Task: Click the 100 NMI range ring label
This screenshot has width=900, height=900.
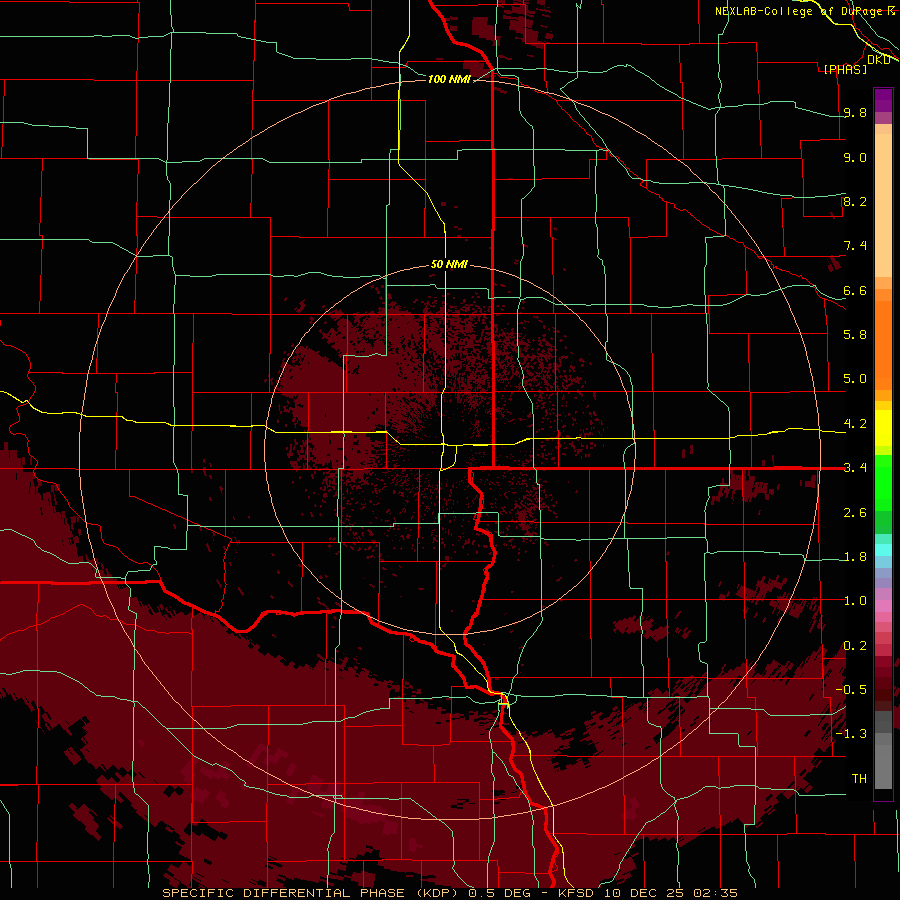Action: click(x=449, y=79)
